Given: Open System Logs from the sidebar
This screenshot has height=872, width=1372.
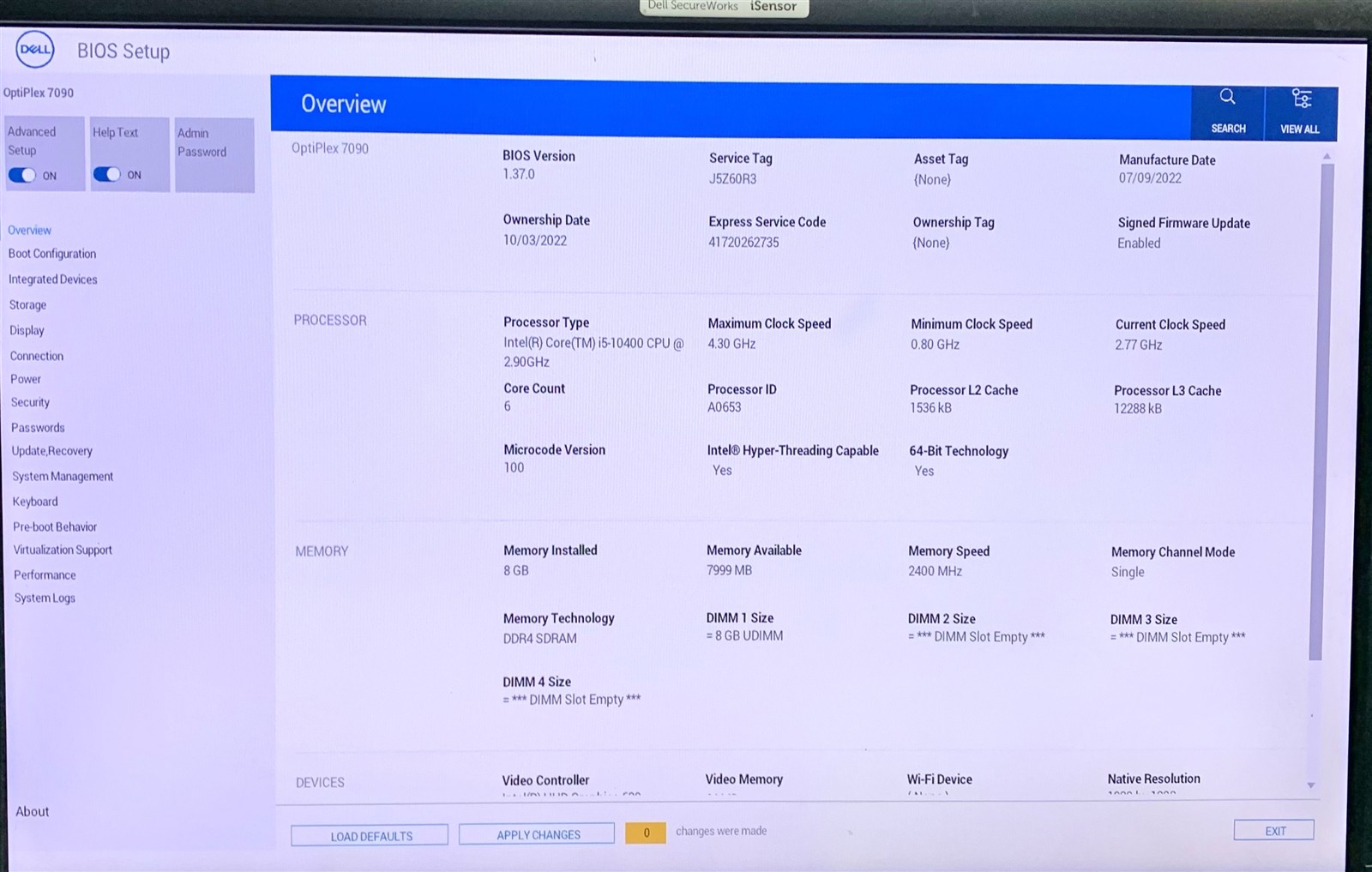Looking at the screenshot, I should (45, 598).
